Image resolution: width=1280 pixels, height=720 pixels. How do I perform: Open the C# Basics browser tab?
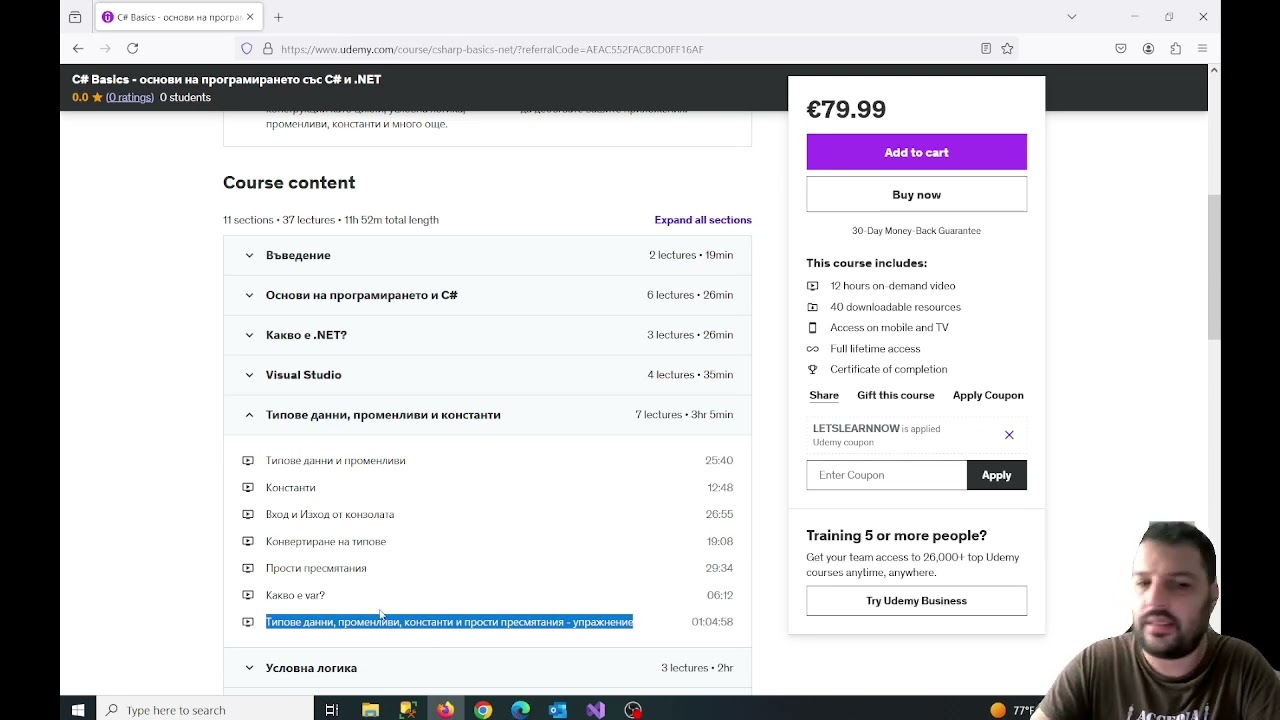pos(178,17)
